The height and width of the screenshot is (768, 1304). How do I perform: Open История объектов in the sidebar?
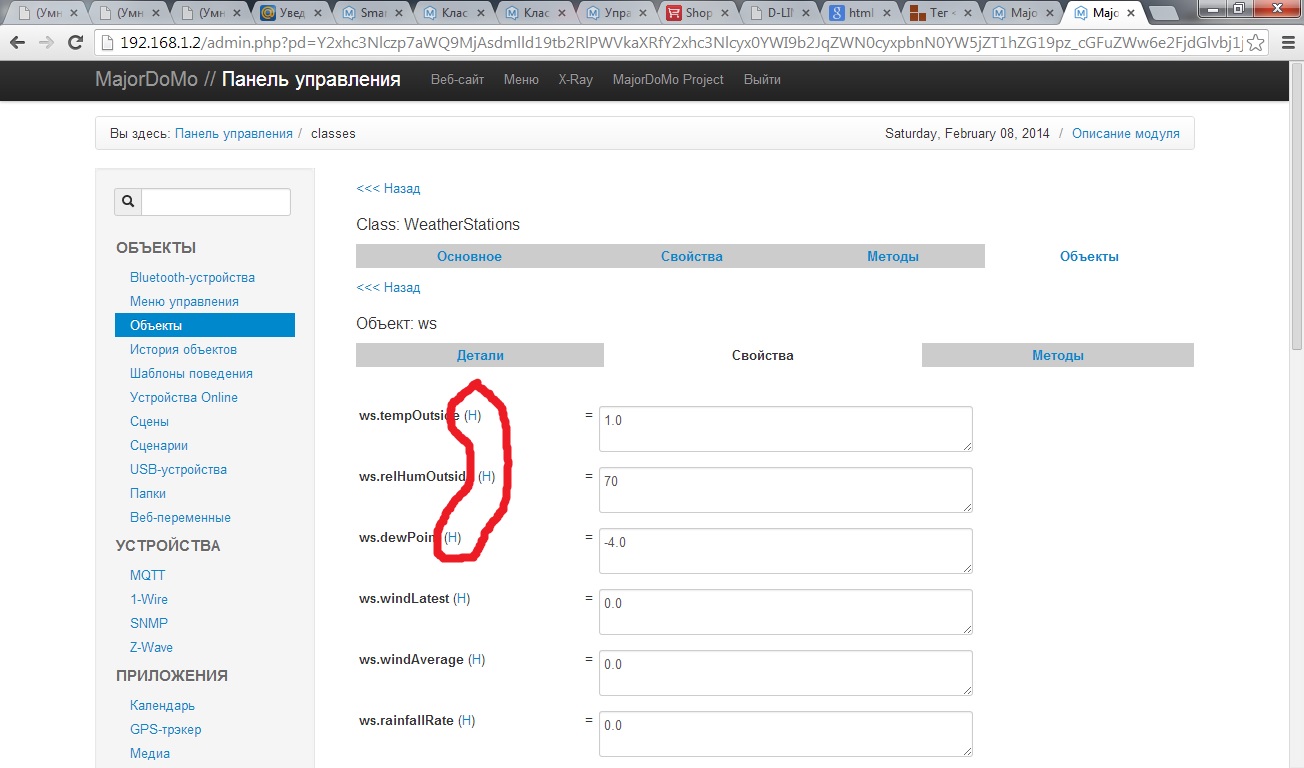point(183,349)
